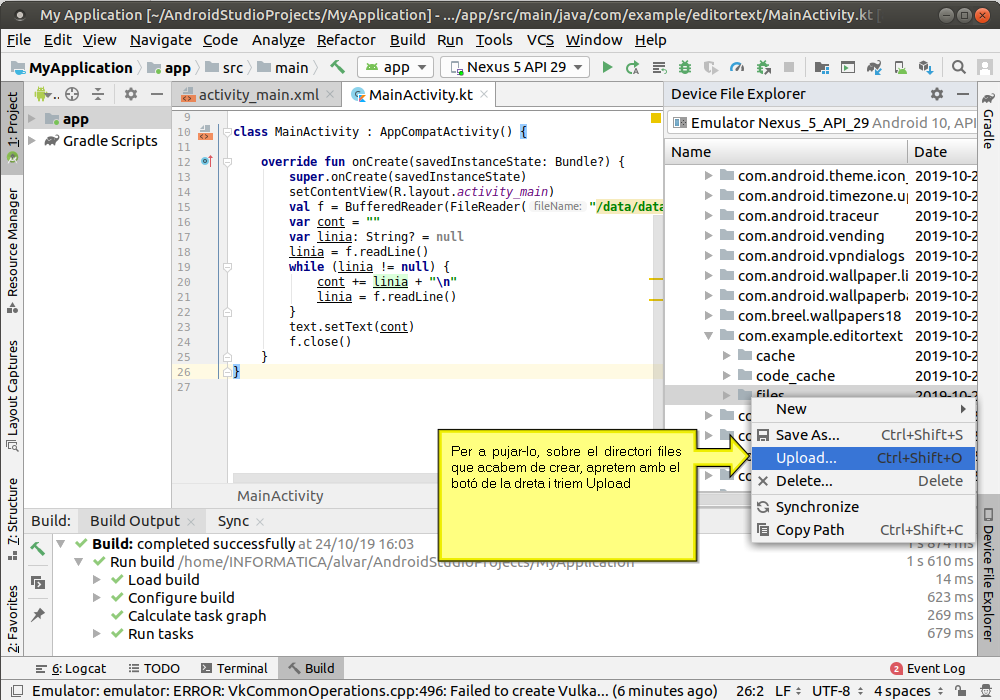Image resolution: width=1000 pixels, height=700 pixels.
Task: Expand the cache folder
Action: [726, 355]
